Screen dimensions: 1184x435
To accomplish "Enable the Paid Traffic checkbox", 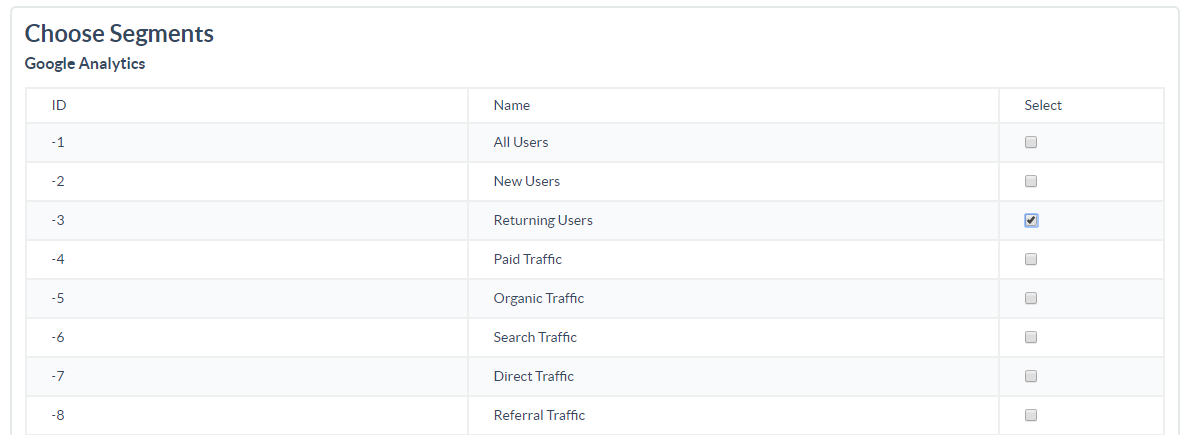I will coord(1031,259).
